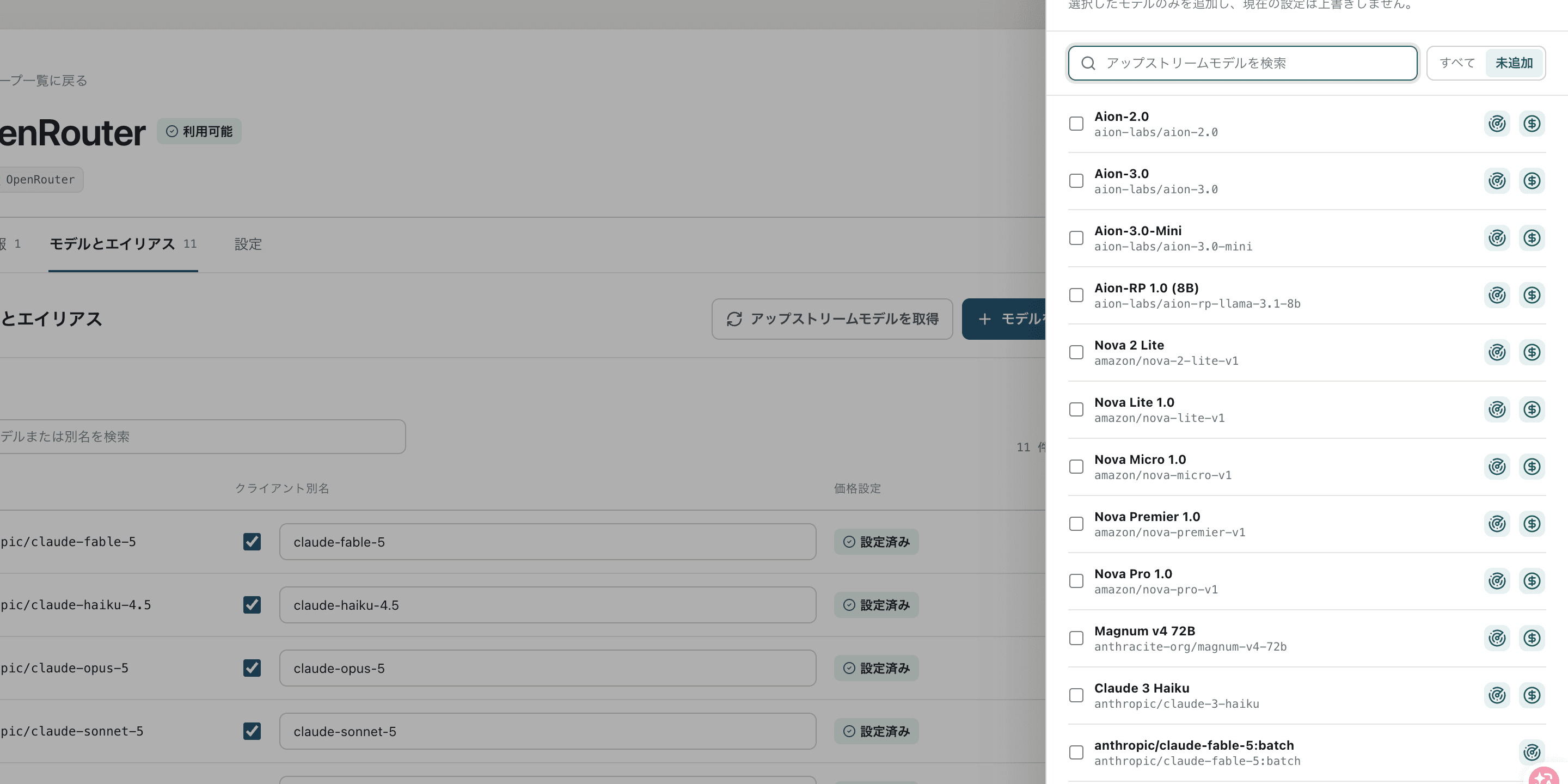This screenshot has height=784, width=1568.
Task: Click the dollar icon for Nova Micro 1.0
Action: (x=1532, y=467)
